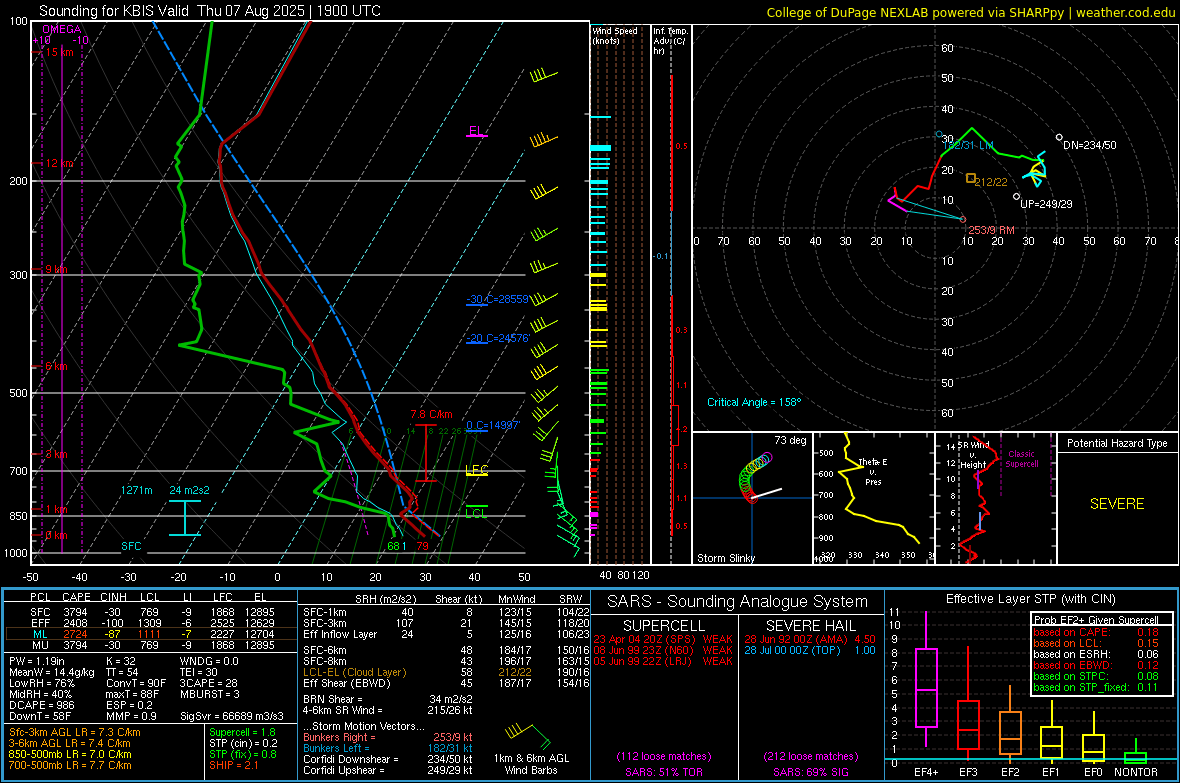Select the orange 'LCL-EL (Cloud Layer)' row

coord(446,672)
